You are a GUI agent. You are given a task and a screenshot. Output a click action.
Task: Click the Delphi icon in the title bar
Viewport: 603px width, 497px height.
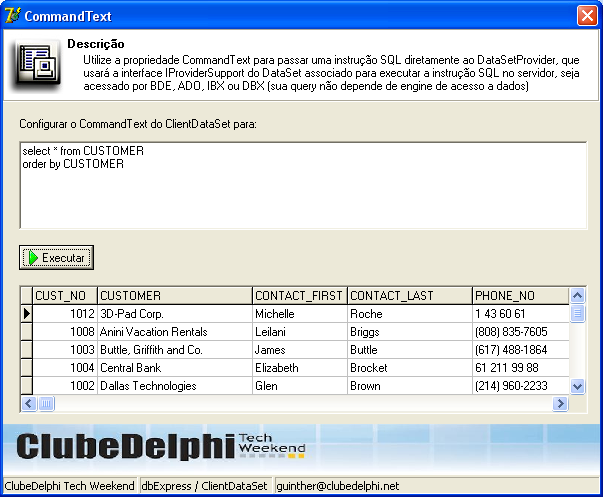pos(13,16)
